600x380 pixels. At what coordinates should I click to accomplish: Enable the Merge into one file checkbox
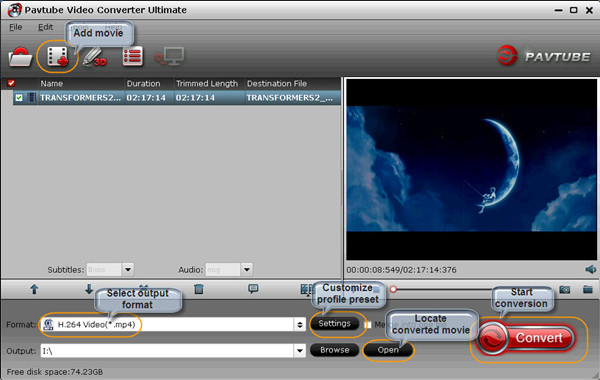point(368,325)
